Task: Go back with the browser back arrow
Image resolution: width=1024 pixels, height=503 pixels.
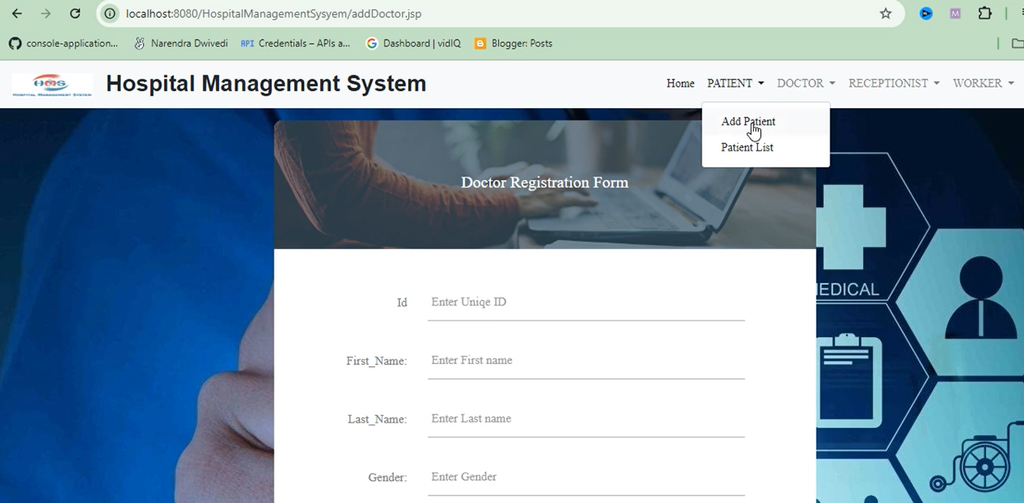Action: [x=18, y=13]
